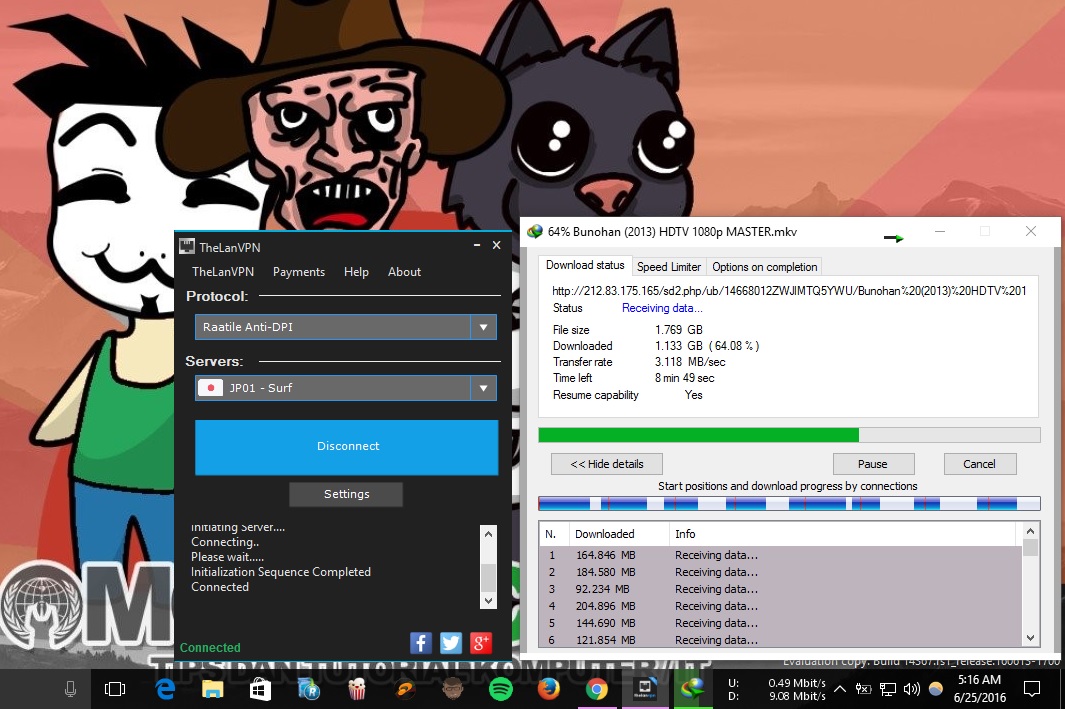The image size is (1065, 709).
Task: Minimize the TheLanVPN window
Action: [x=477, y=245]
